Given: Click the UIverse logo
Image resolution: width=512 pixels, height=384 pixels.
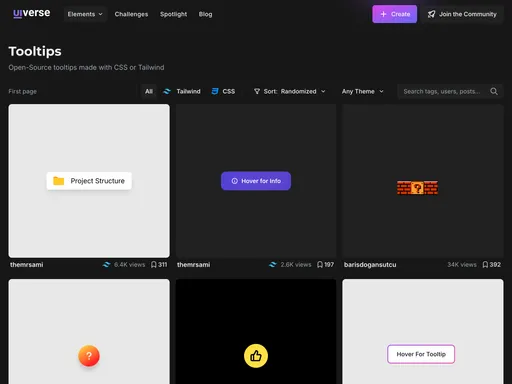Looking at the screenshot, I should click(32, 13).
